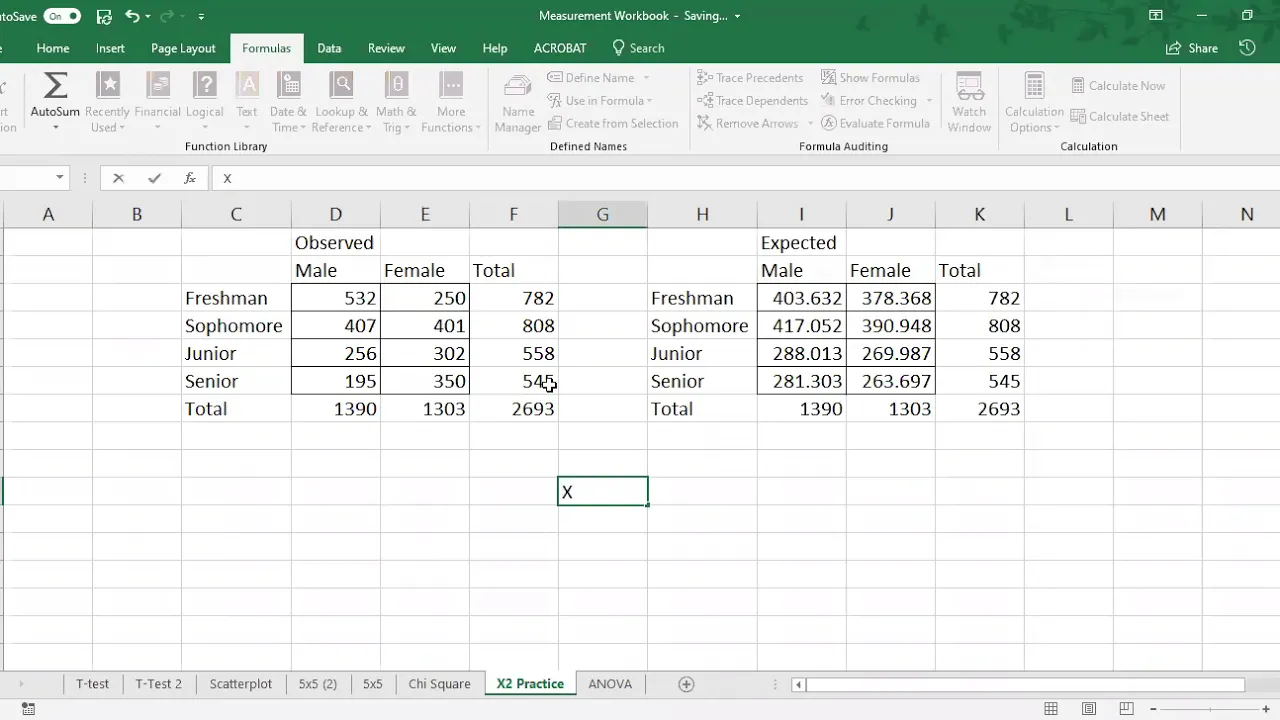Toggle the AutoSave switch
This screenshot has width=1280, height=720.
pos(62,16)
